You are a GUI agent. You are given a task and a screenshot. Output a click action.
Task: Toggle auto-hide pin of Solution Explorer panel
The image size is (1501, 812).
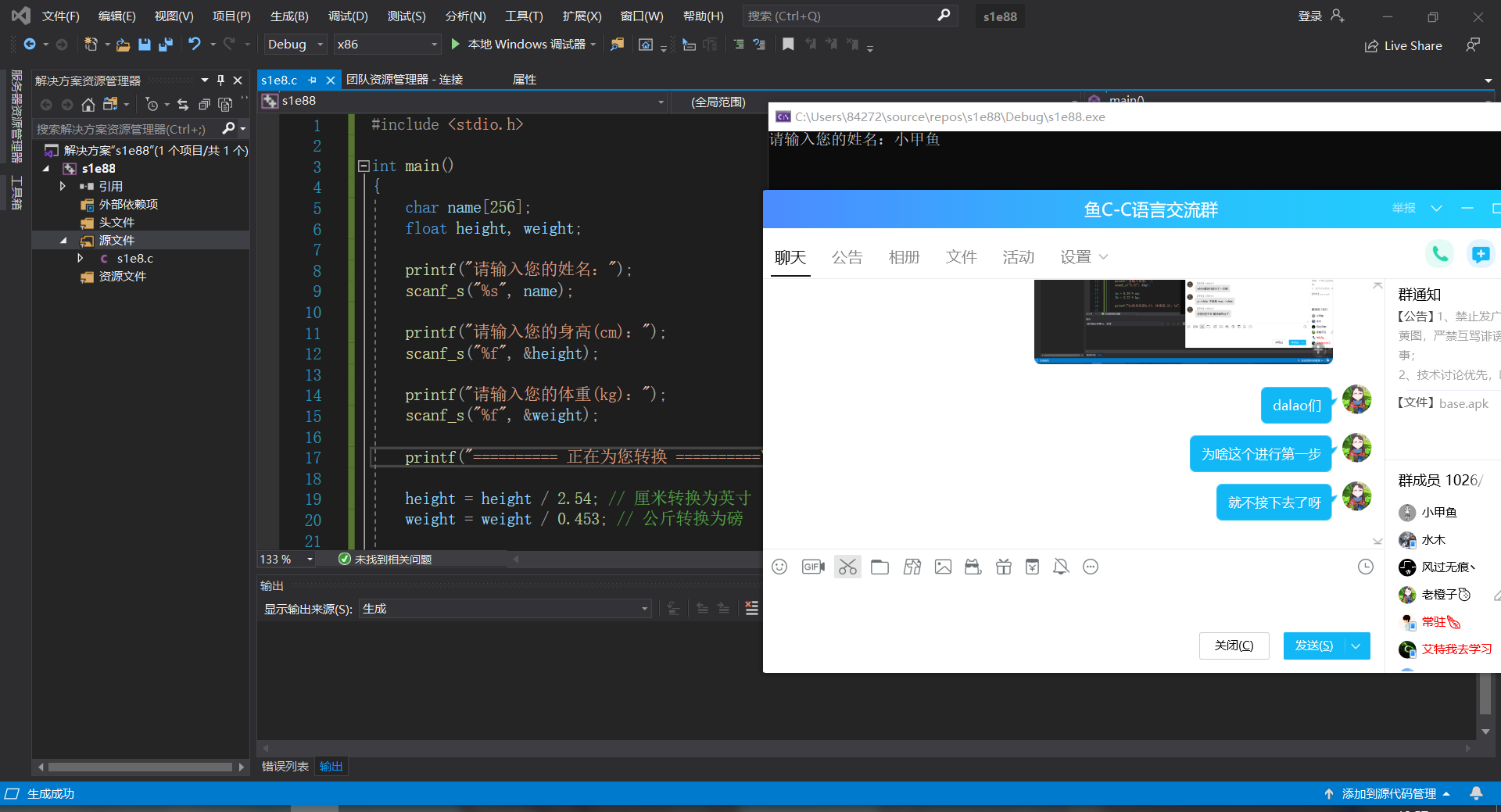[x=221, y=80]
